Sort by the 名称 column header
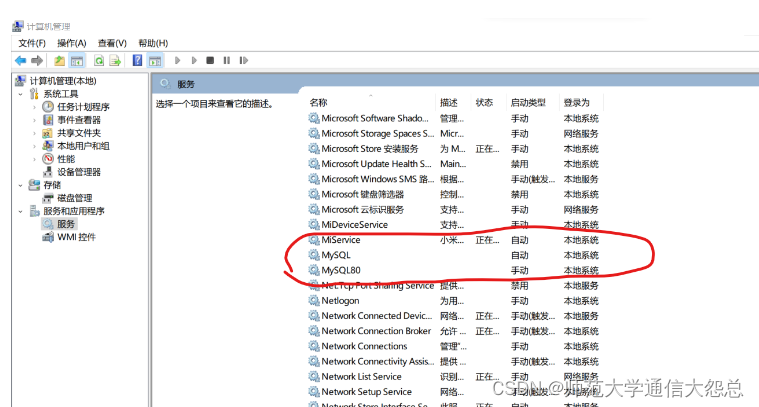The width and height of the screenshot is (759, 407). pyautogui.click(x=318, y=103)
